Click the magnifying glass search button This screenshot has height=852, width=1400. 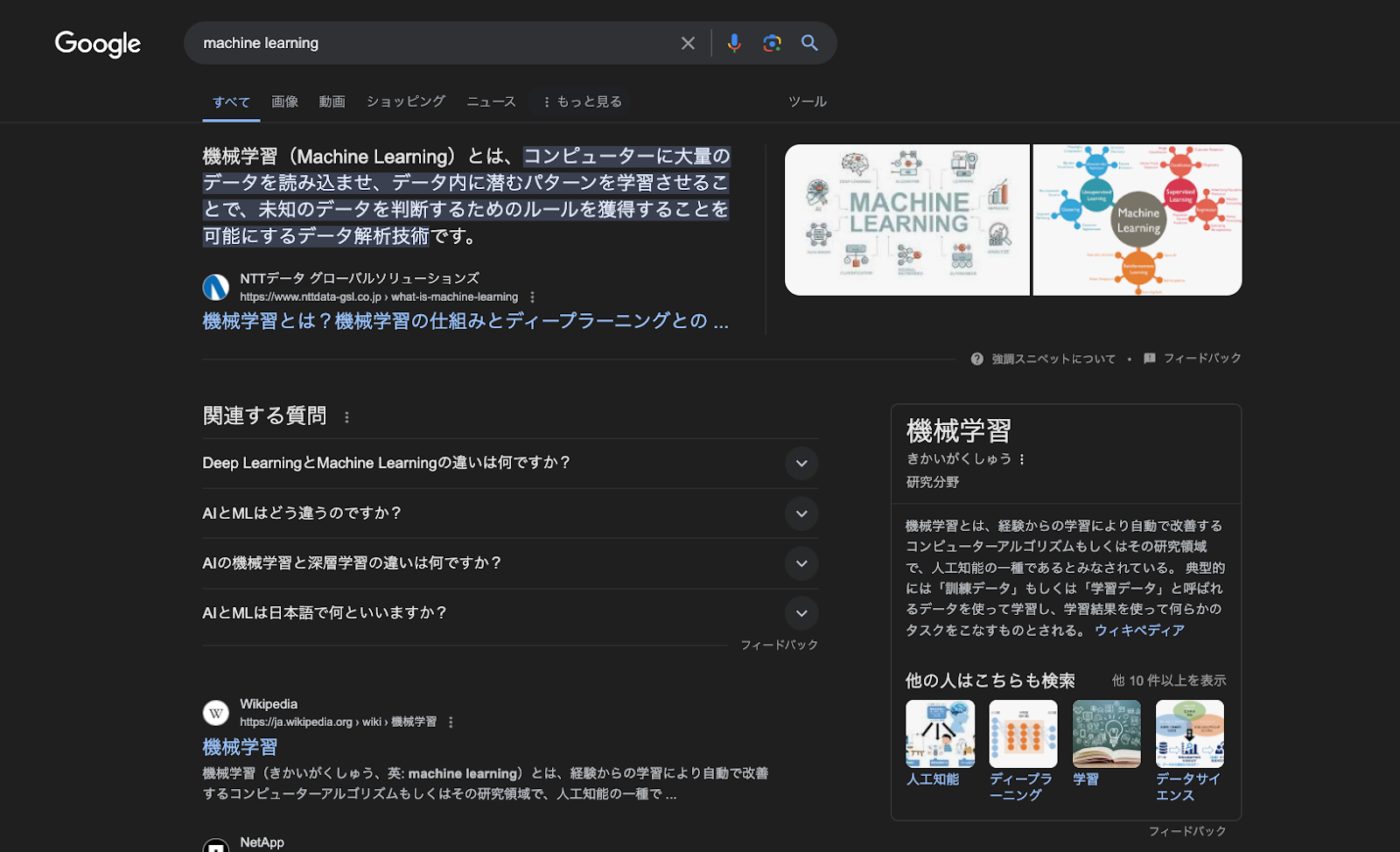(x=810, y=43)
